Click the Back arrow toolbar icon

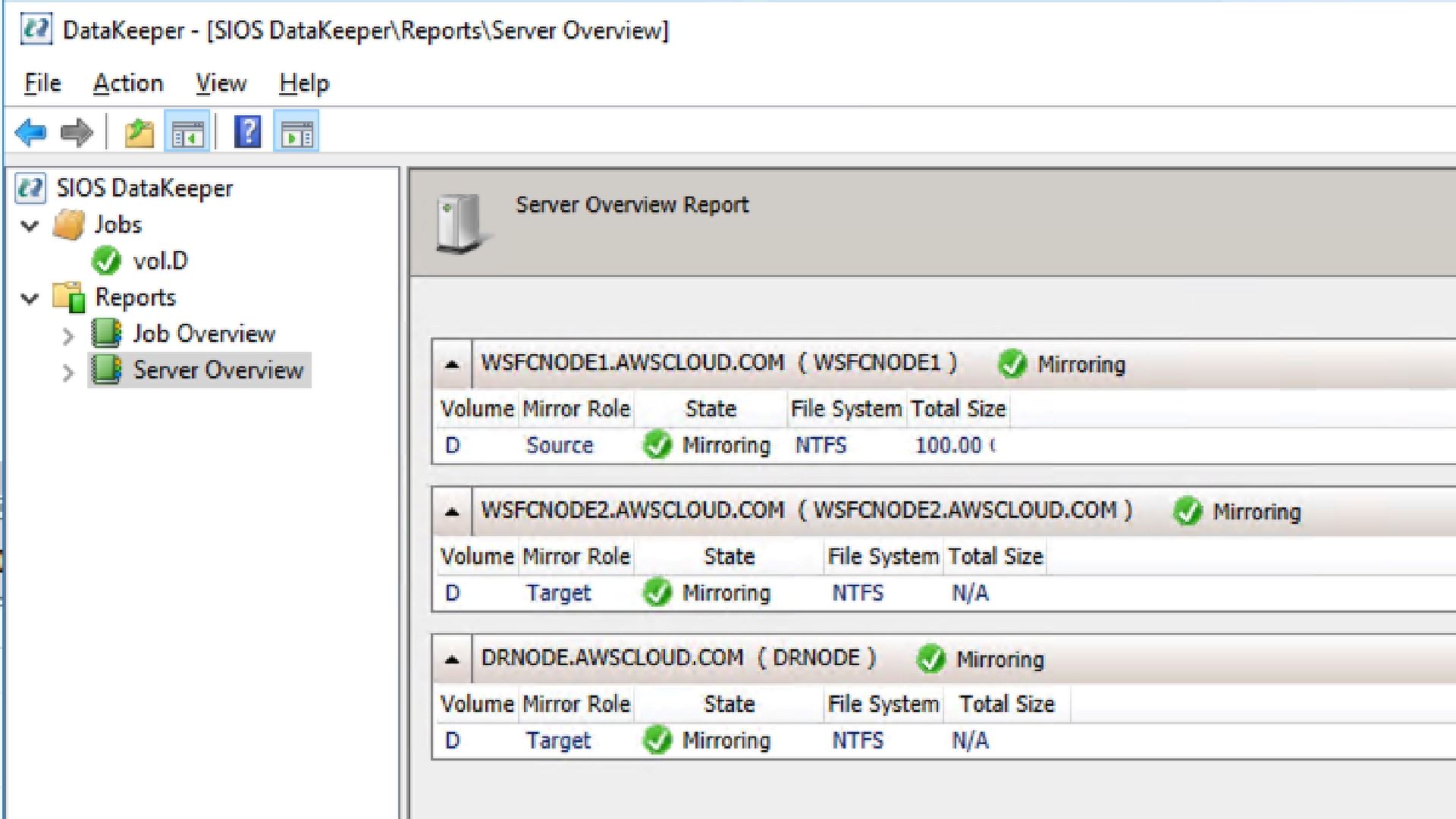tap(31, 133)
